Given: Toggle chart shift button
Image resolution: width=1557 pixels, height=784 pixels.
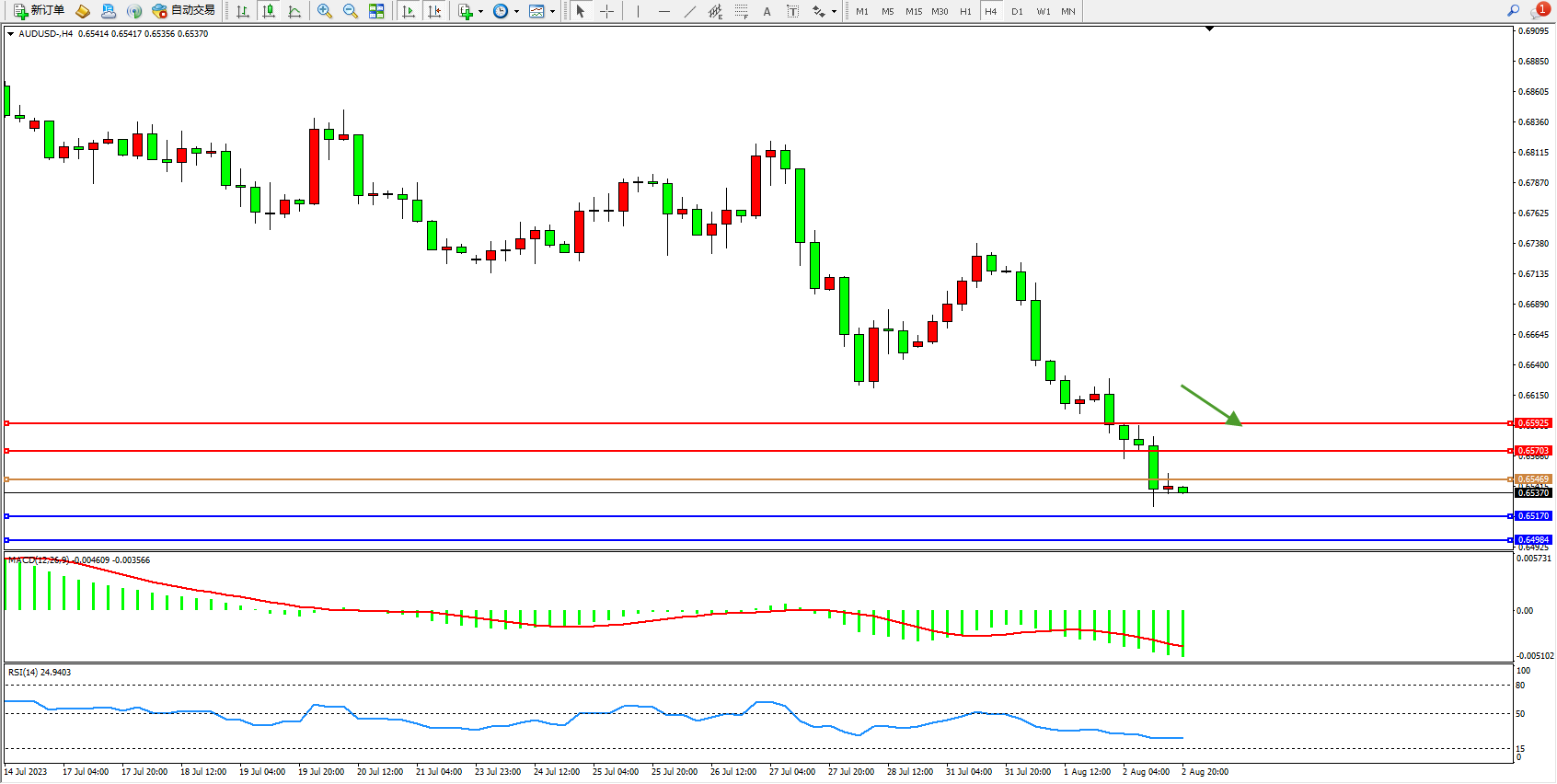Looking at the screenshot, I should pos(434,11).
